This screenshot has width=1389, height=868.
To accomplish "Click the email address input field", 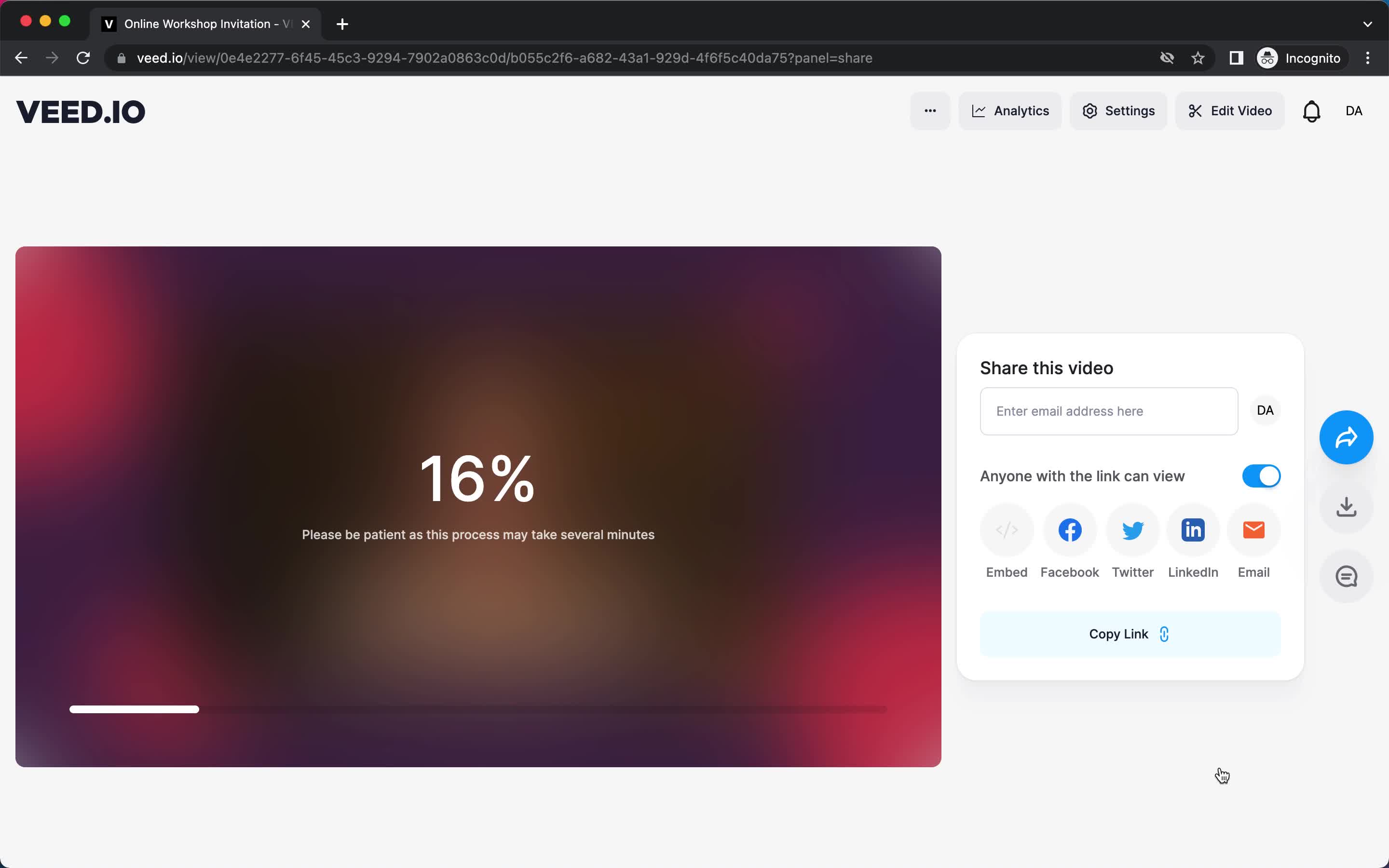I will pyautogui.click(x=1109, y=410).
